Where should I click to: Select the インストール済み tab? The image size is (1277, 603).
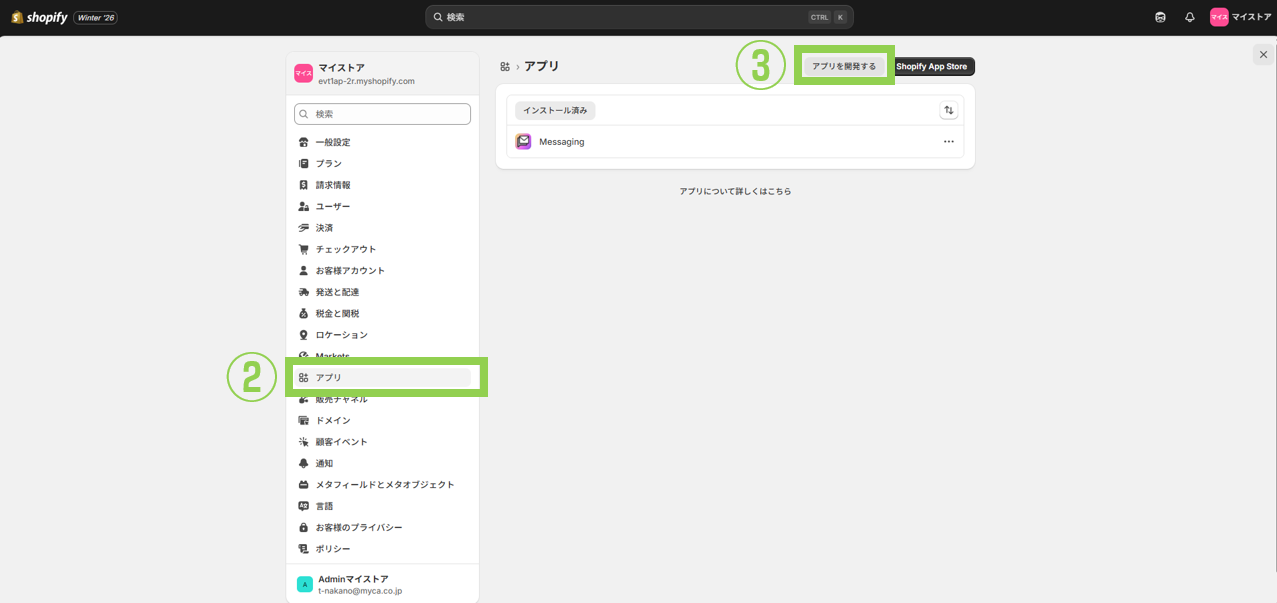[555, 111]
